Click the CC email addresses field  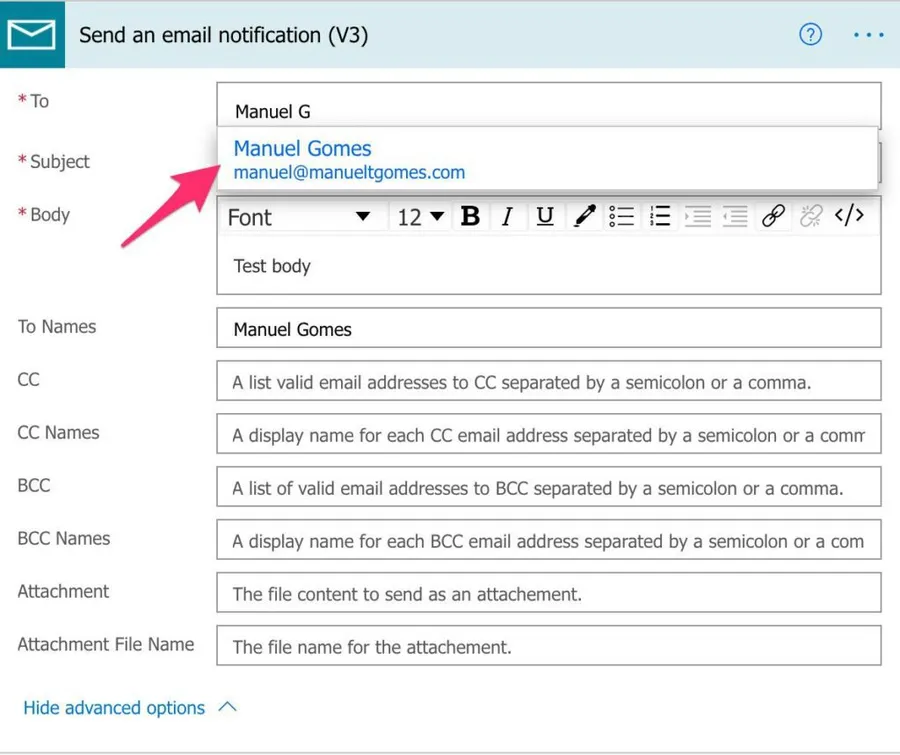pyautogui.click(x=548, y=382)
